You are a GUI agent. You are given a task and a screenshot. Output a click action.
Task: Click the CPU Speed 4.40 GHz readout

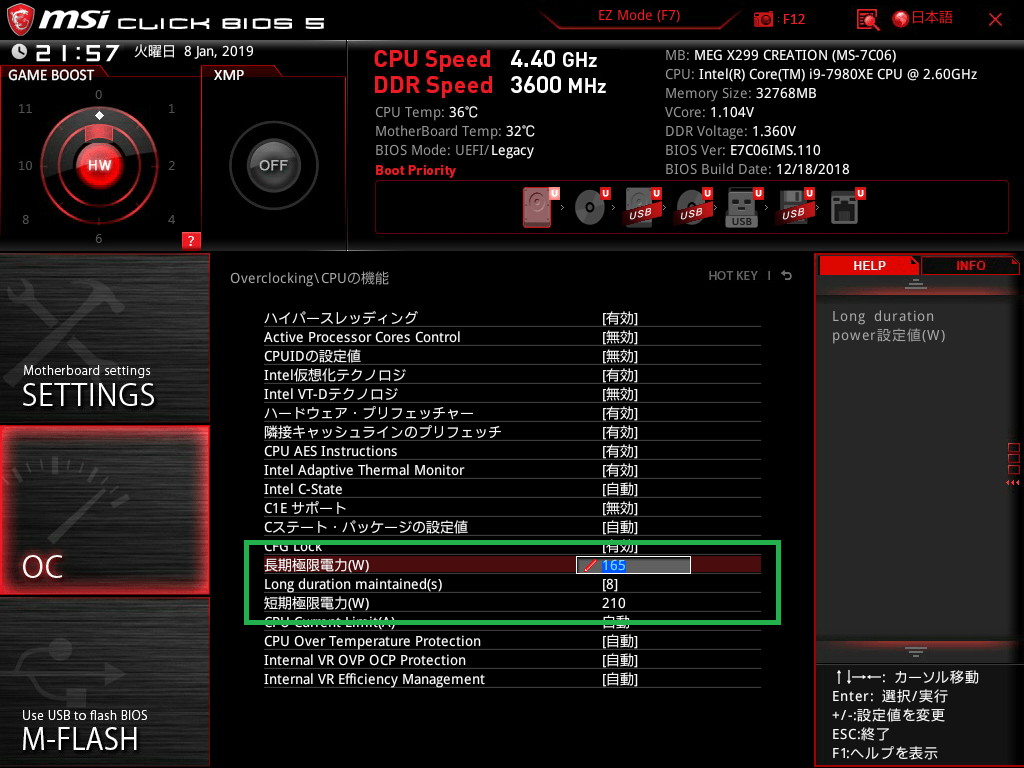point(485,59)
